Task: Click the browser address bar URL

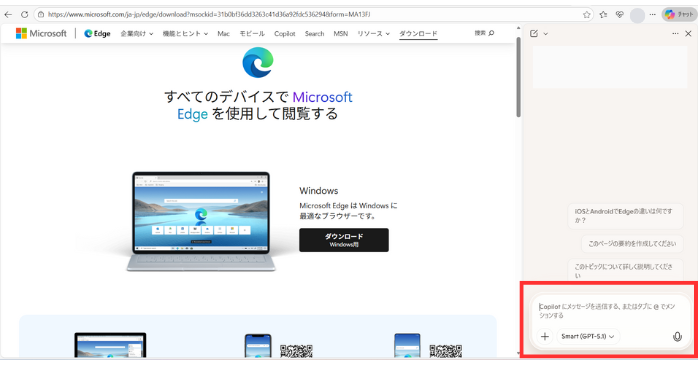Action: pyautogui.click(x=209, y=14)
